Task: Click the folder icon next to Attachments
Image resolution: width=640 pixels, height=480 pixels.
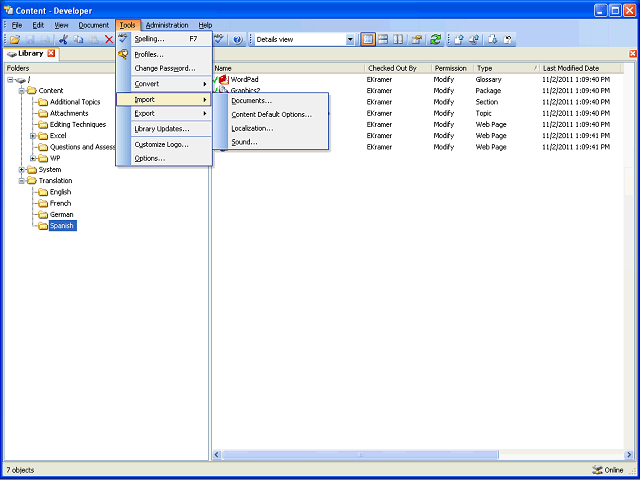Action: point(43,113)
